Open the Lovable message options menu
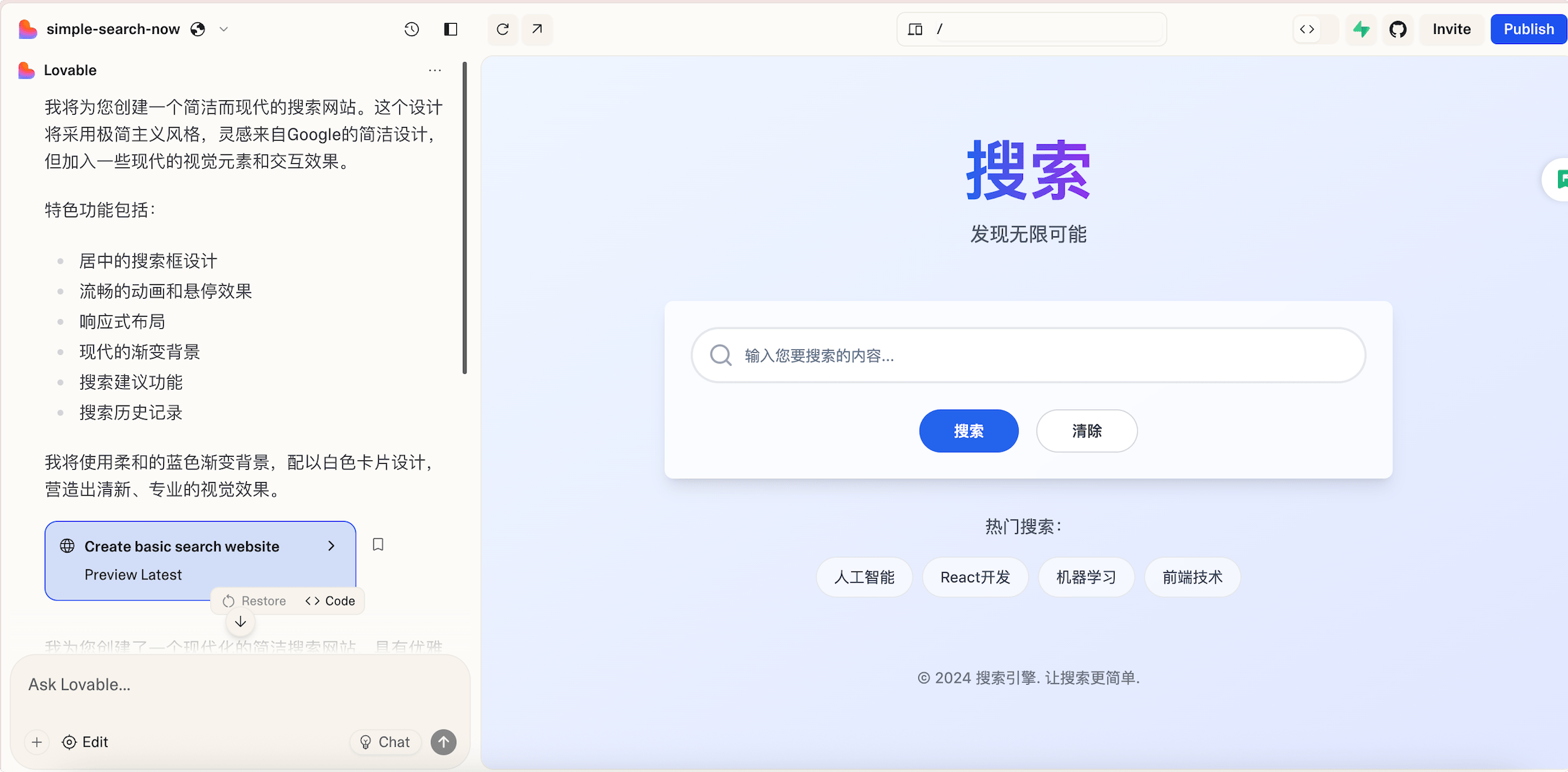The image size is (1568, 772). (435, 70)
